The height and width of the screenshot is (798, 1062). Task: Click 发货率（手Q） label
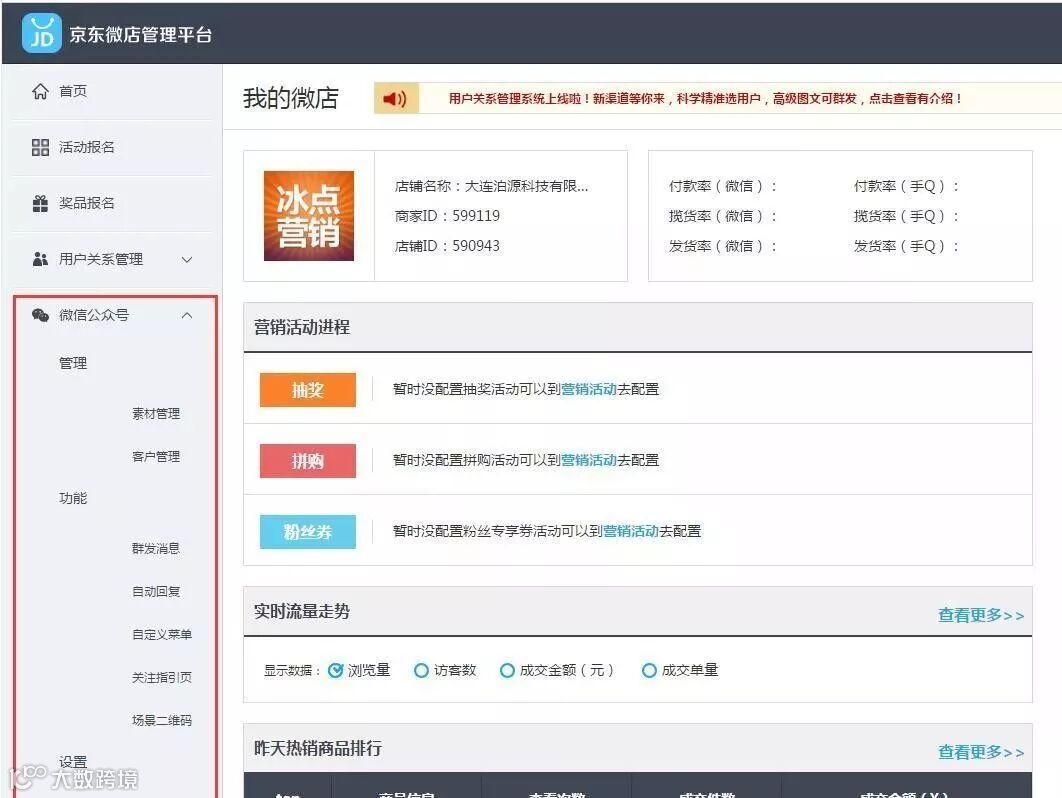point(906,246)
